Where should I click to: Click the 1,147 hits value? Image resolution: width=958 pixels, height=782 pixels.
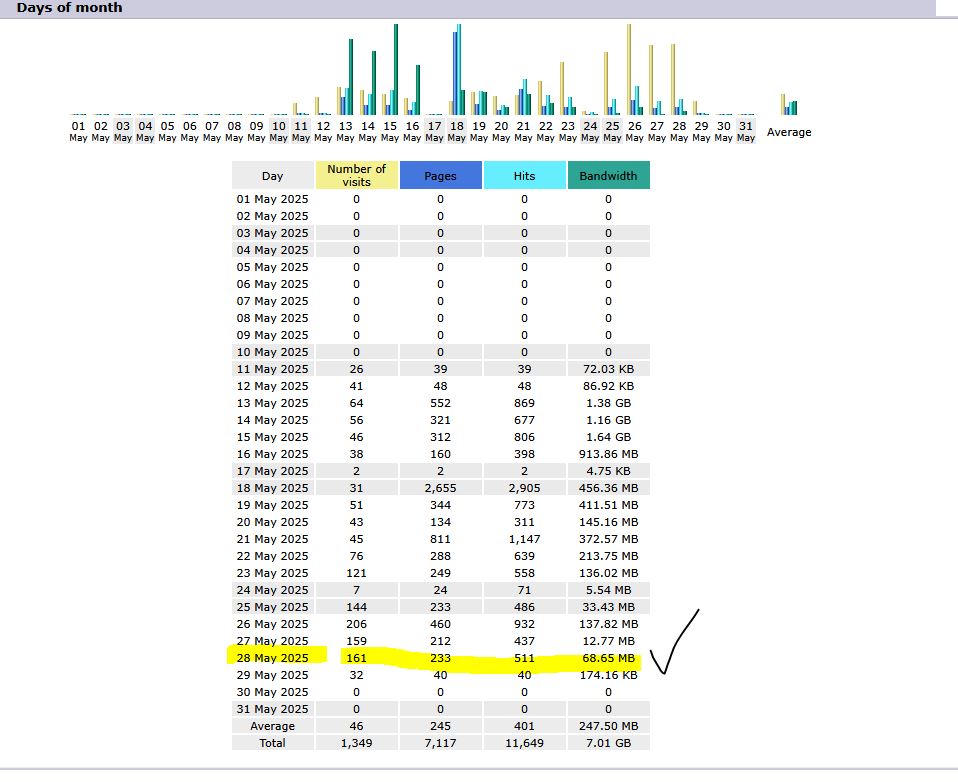tap(524, 539)
